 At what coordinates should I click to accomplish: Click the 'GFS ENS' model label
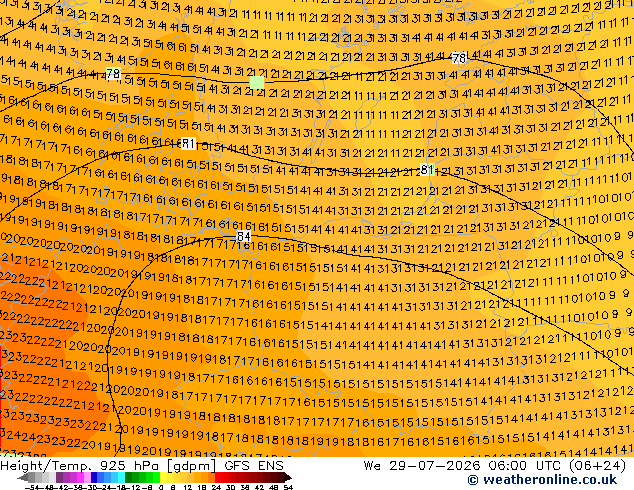point(254,465)
